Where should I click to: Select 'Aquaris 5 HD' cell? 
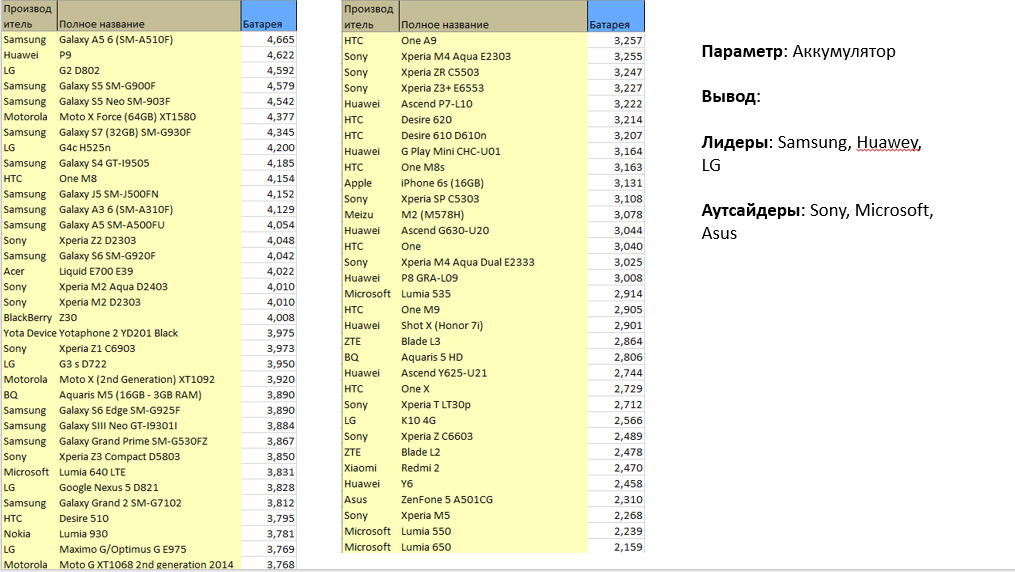point(493,357)
